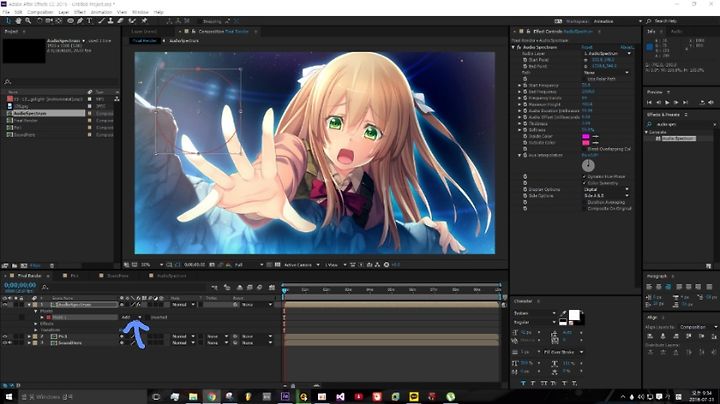Select the Unified Camera tool
Viewport: 720px width, 404px height.
[49, 21]
